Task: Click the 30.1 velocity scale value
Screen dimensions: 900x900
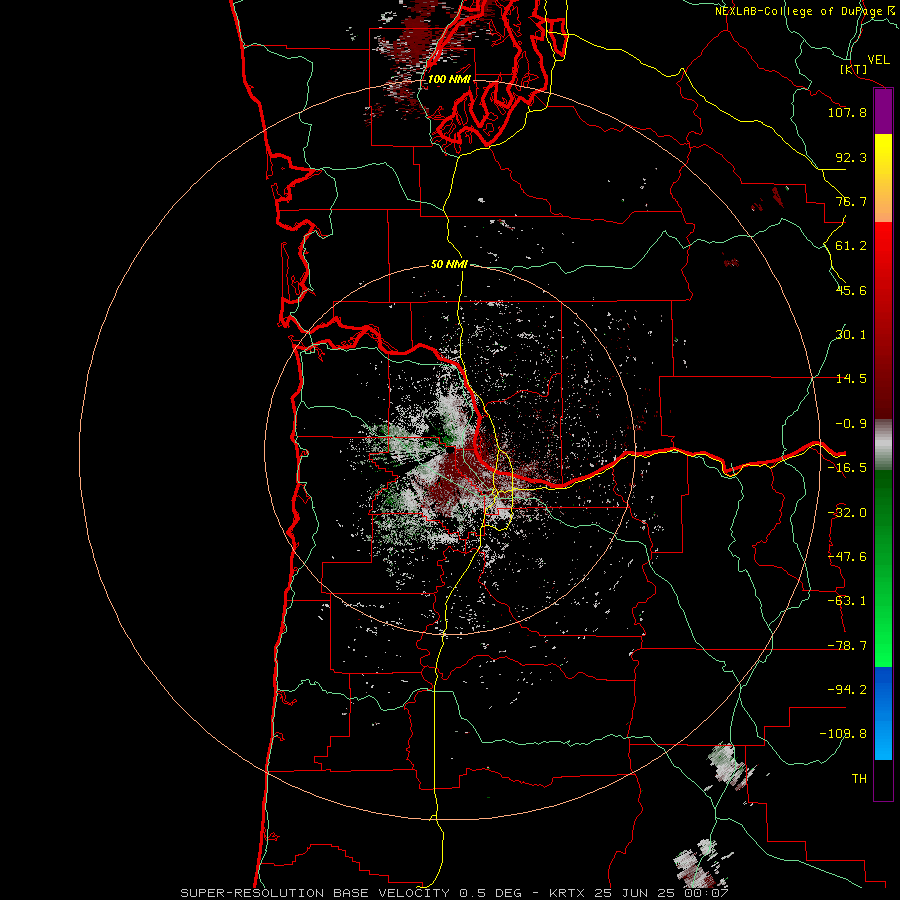Action: pyautogui.click(x=851, y=335)
